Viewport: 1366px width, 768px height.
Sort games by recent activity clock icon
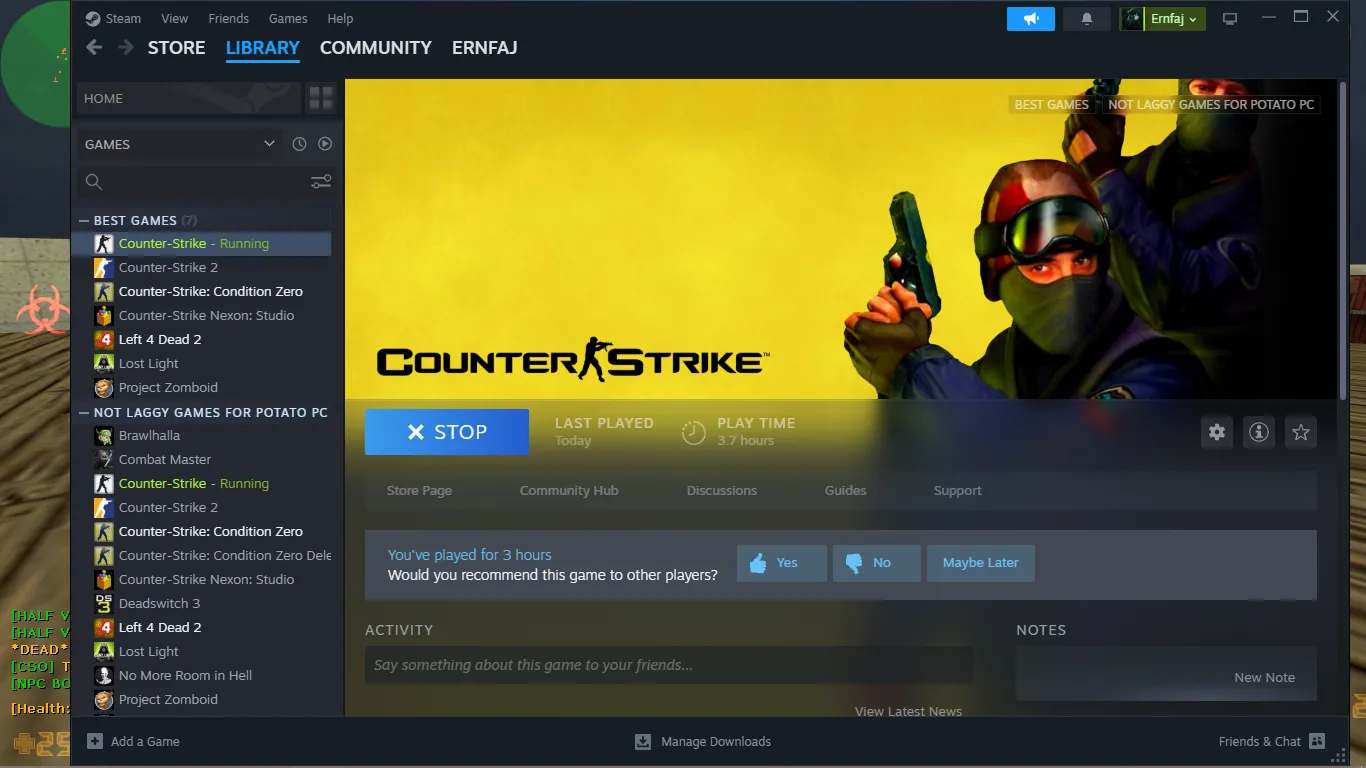point(299,144)
